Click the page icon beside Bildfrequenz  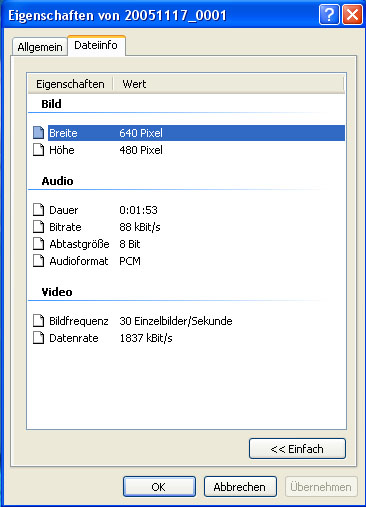[x=38, y=321]
